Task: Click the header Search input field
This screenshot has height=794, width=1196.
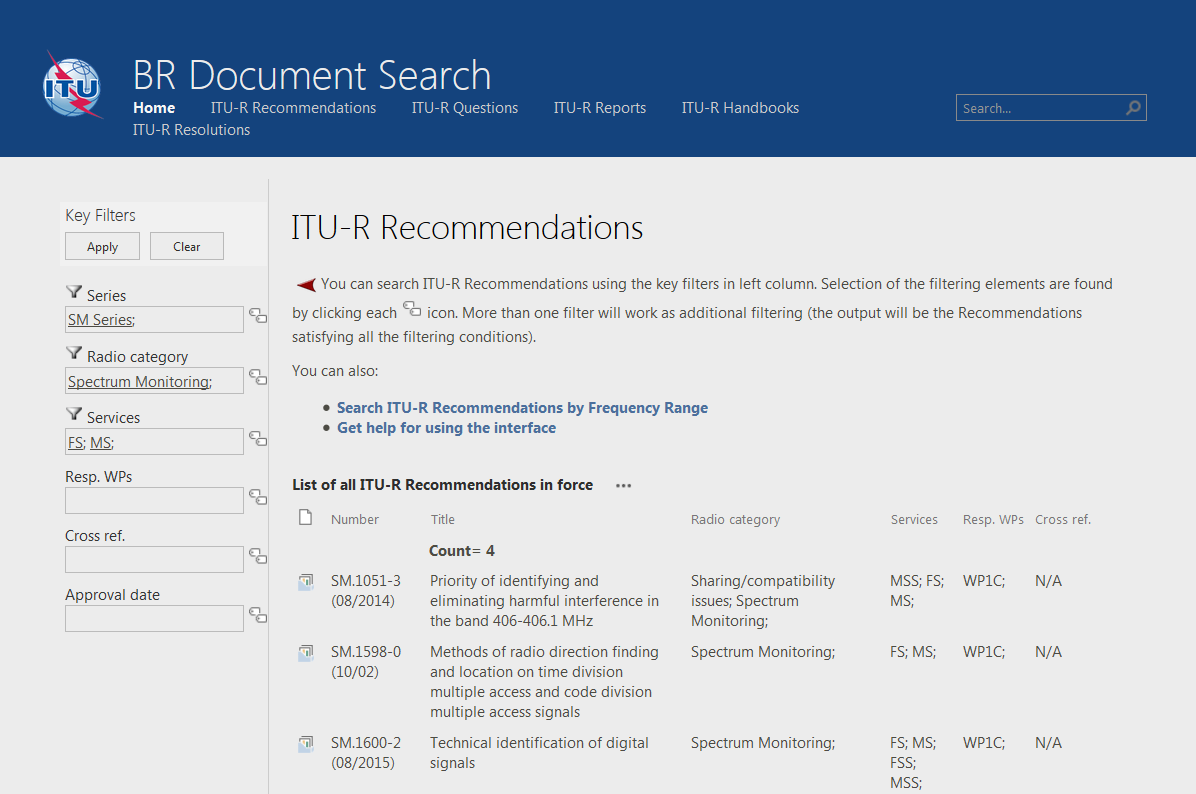Action: pyautogui.click(x=1040, y=108)
